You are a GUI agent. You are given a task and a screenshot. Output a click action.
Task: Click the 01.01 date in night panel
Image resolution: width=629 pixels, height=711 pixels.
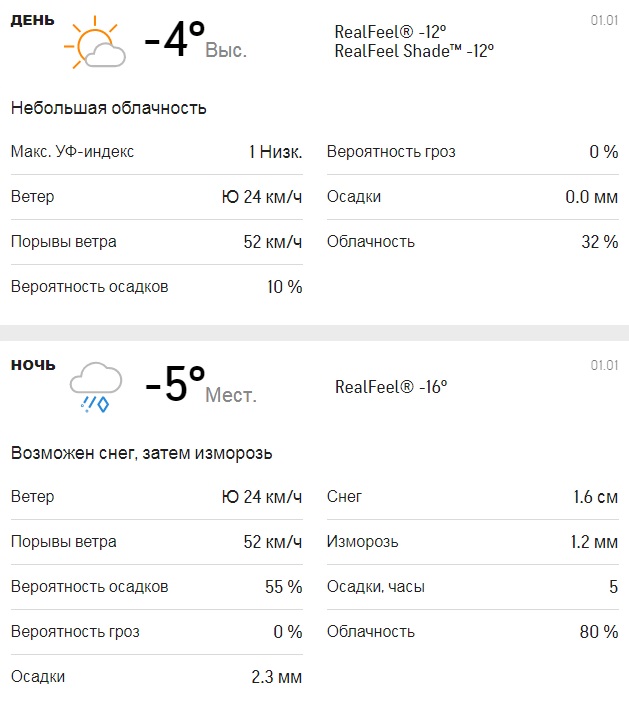(x=604, y=365)
